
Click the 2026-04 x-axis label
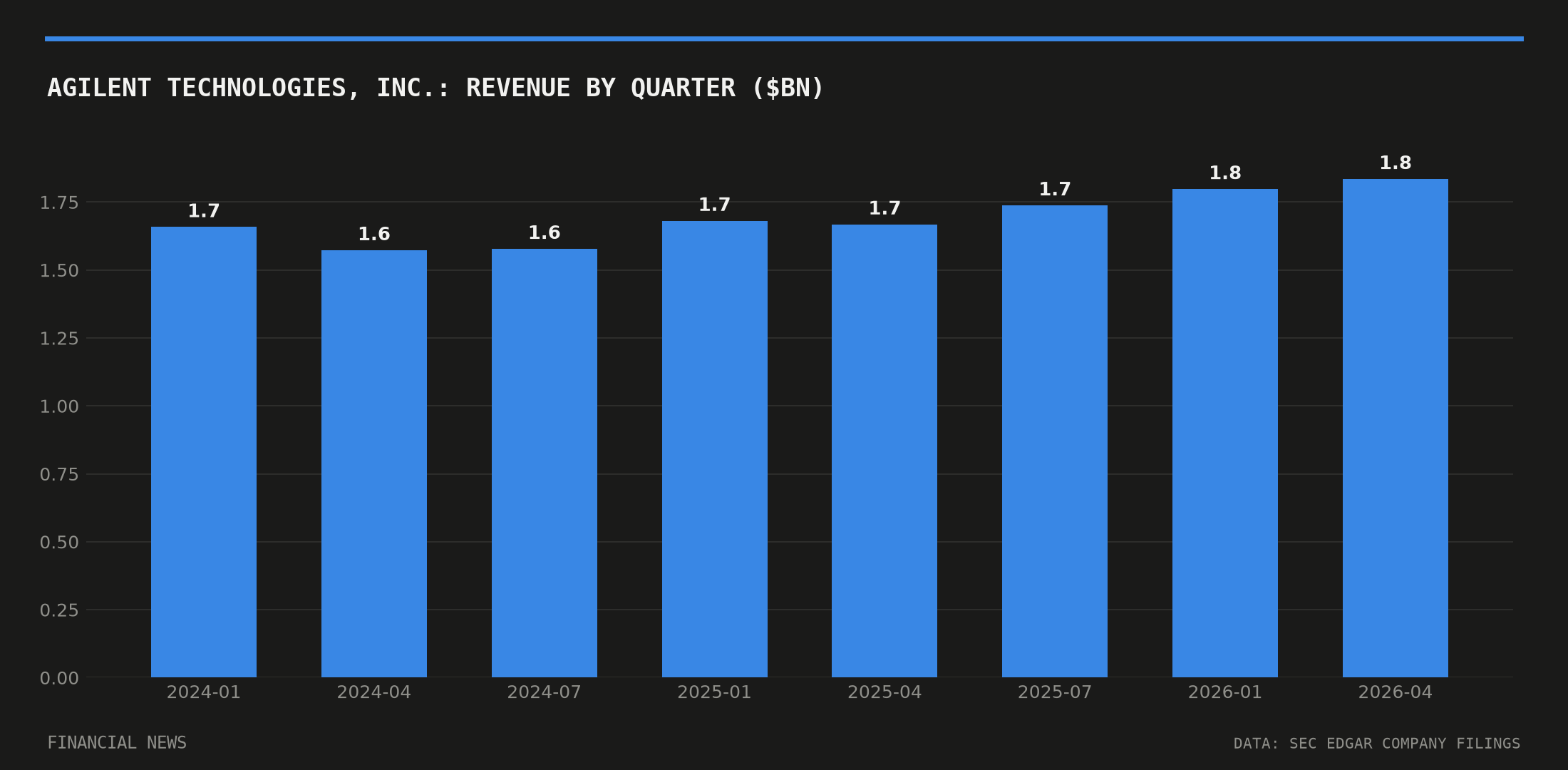point(1396,692)
